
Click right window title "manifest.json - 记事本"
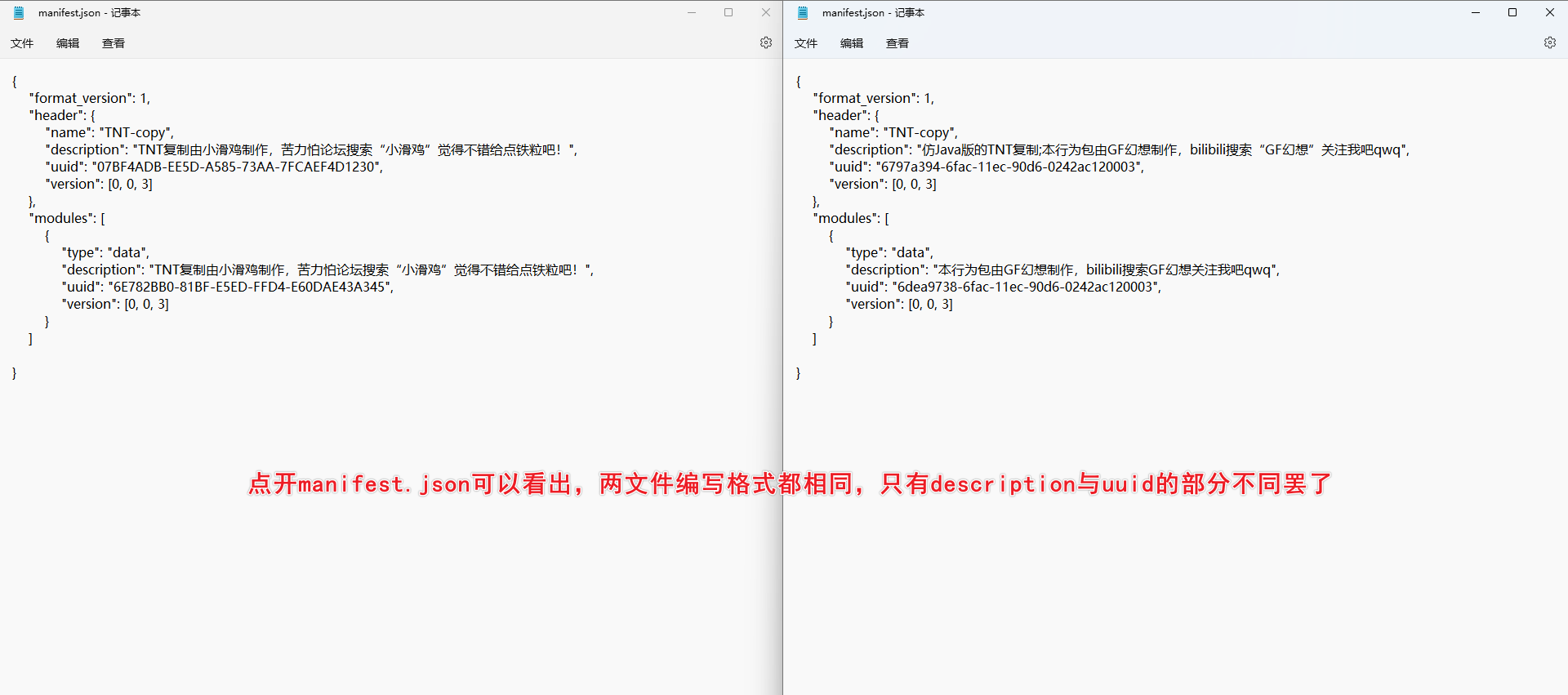pos(873,13)
